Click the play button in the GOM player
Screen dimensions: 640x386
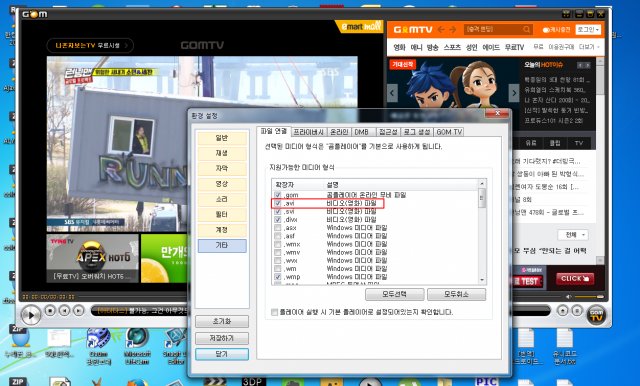[31, 315]
